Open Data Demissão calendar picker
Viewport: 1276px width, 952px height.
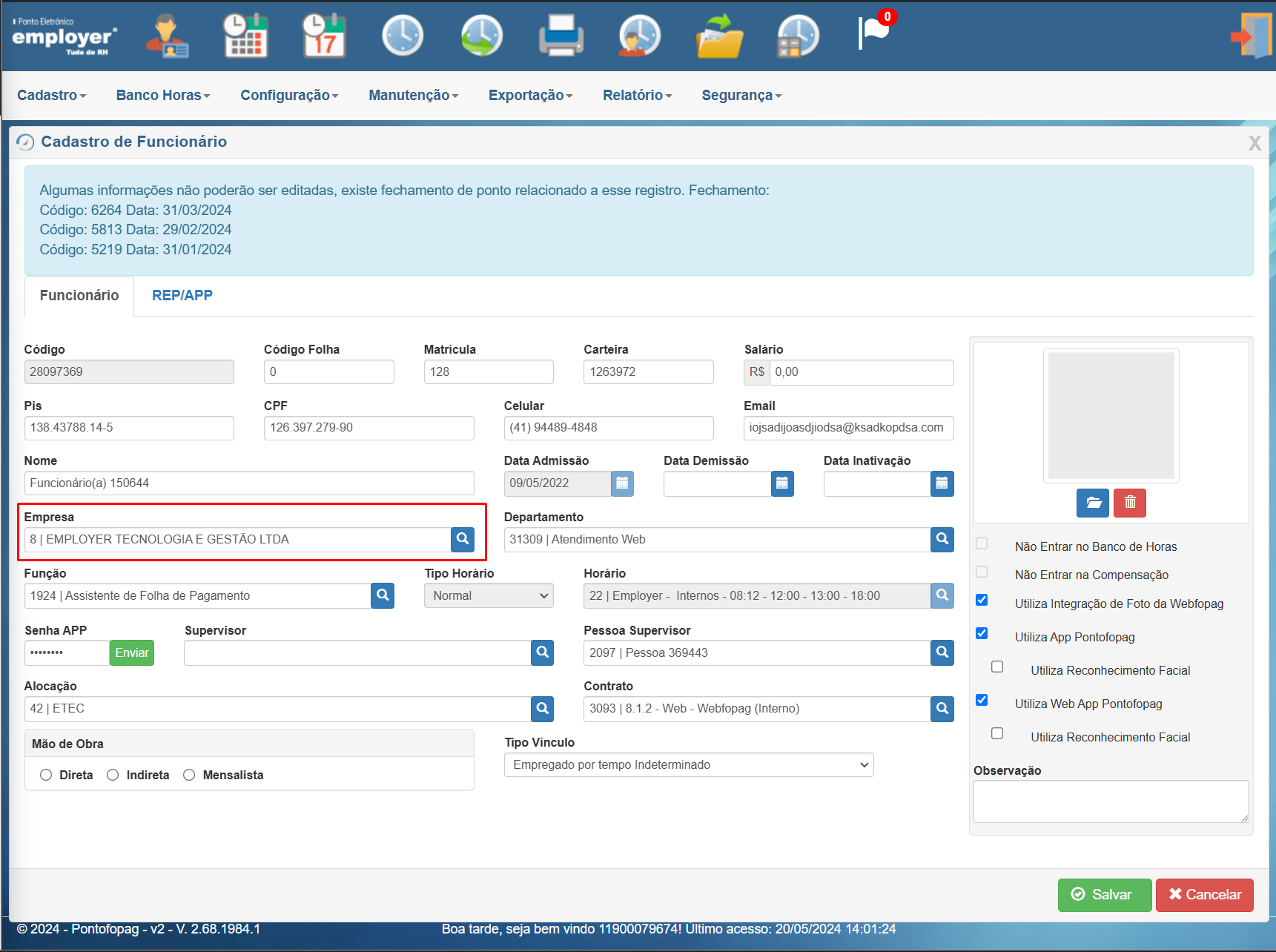tap(782, 483)
